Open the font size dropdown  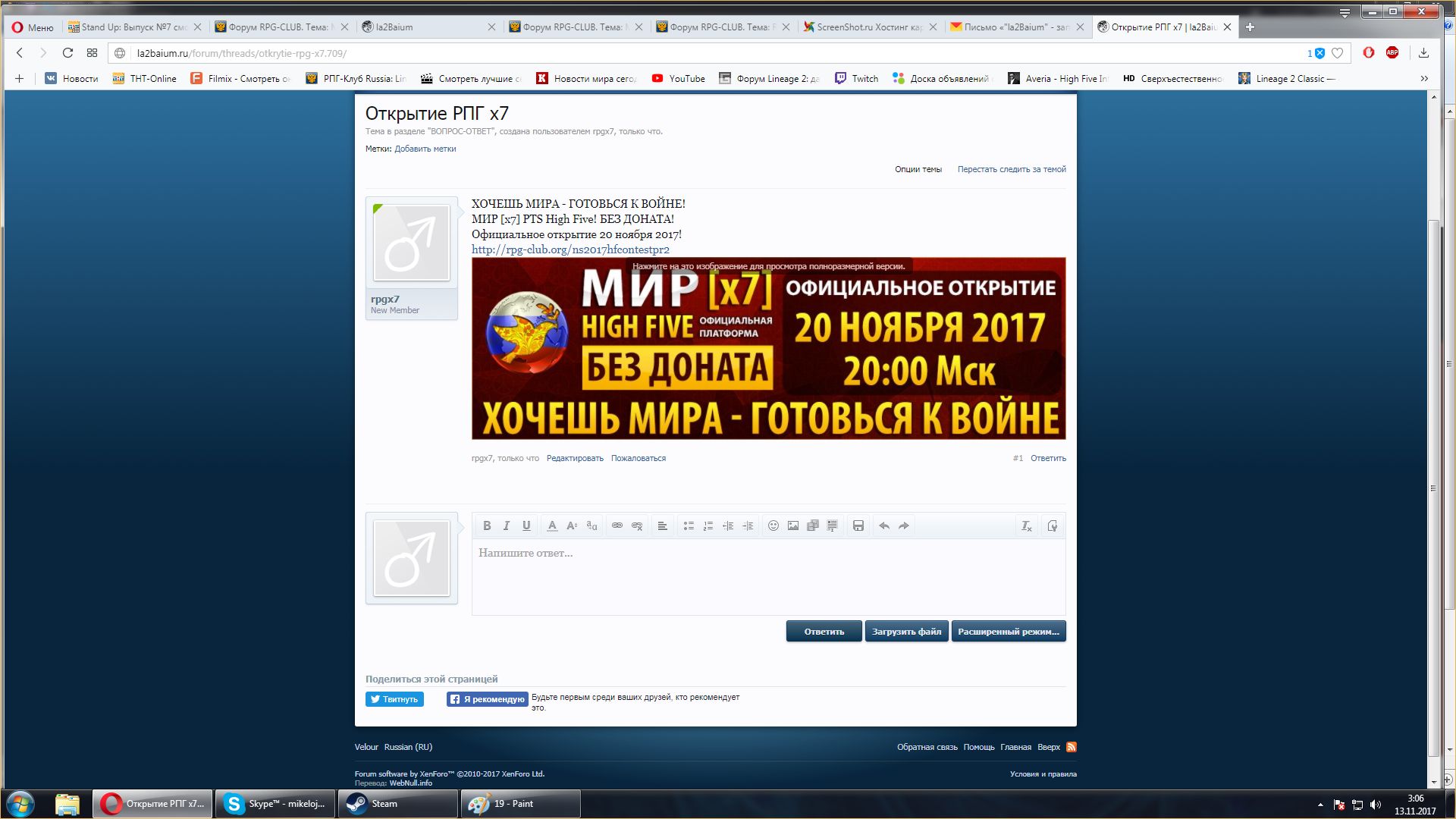[x=572, y=526]
